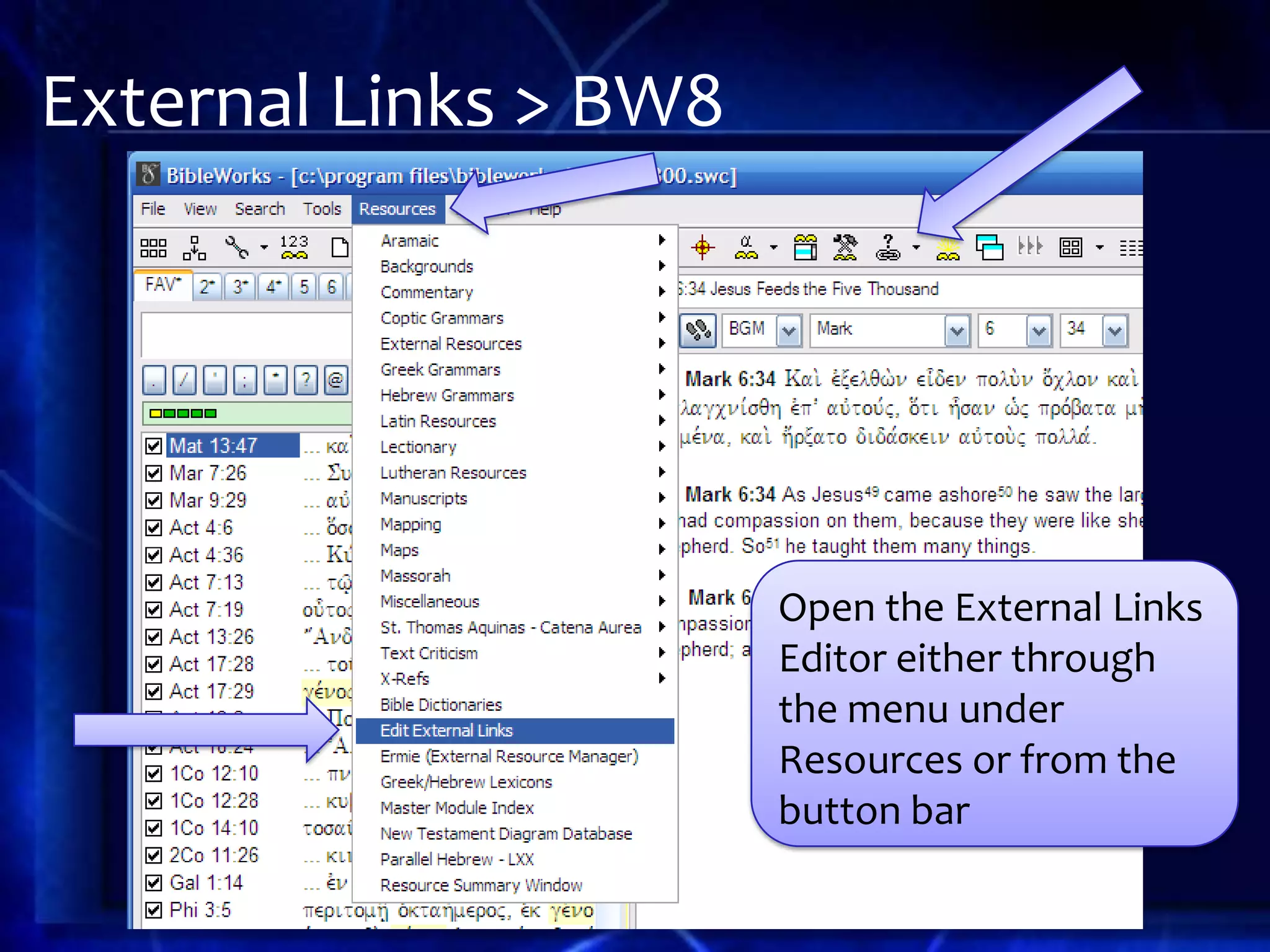Viewport: 1270px width, 952px height.
Task: Open the View menu
Action: (200, 209)
